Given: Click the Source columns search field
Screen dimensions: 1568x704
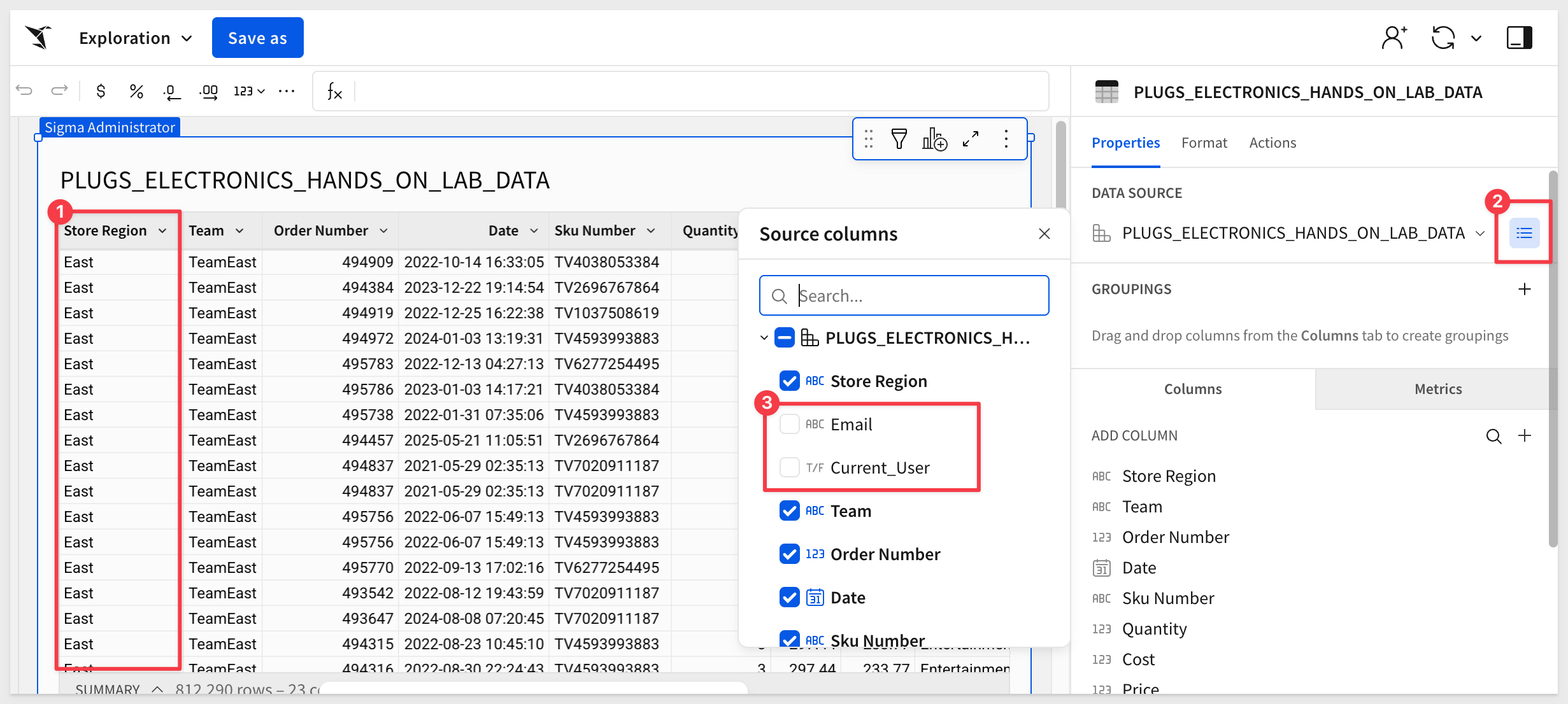Looking at the screenshot, I should click(904, 295).
